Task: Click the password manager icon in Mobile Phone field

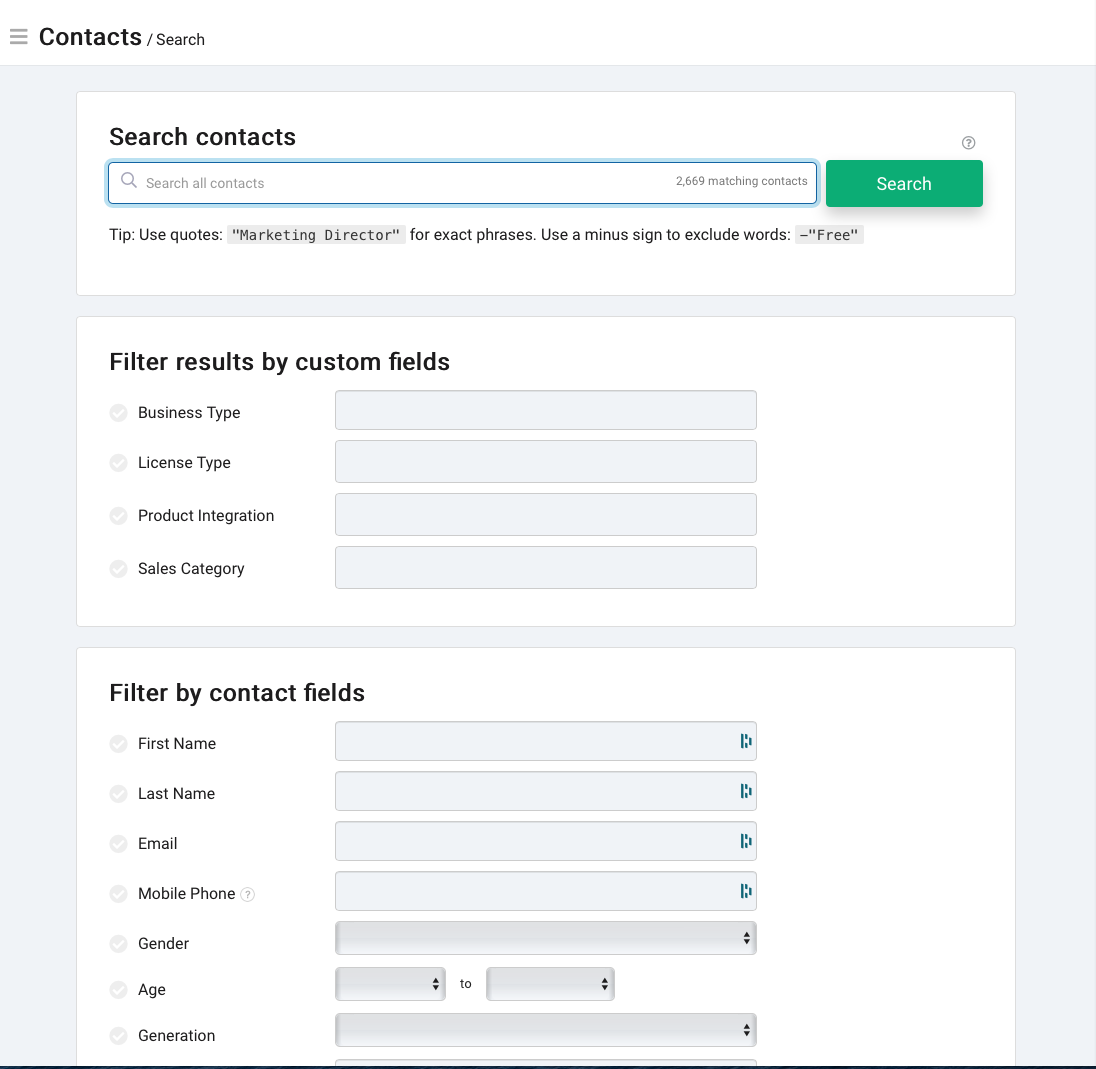Action: [x=746, y=891]
